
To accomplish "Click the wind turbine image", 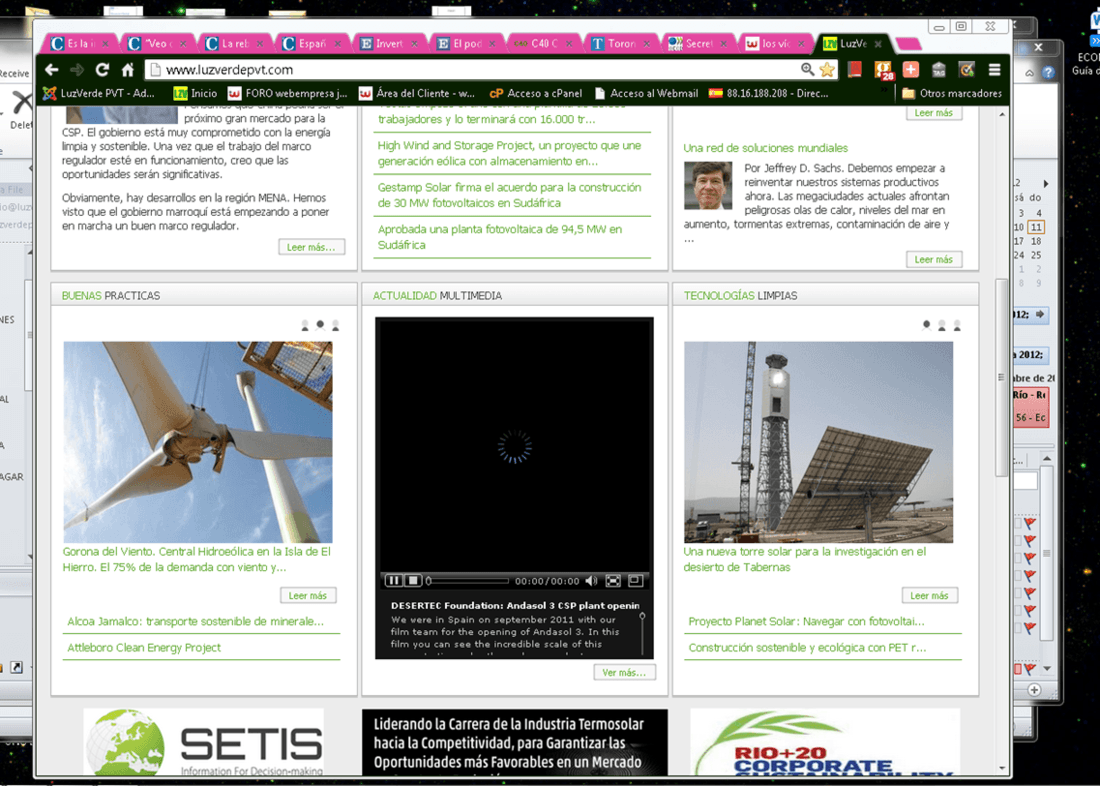I will pyautogui.click(x=198, y=442).
